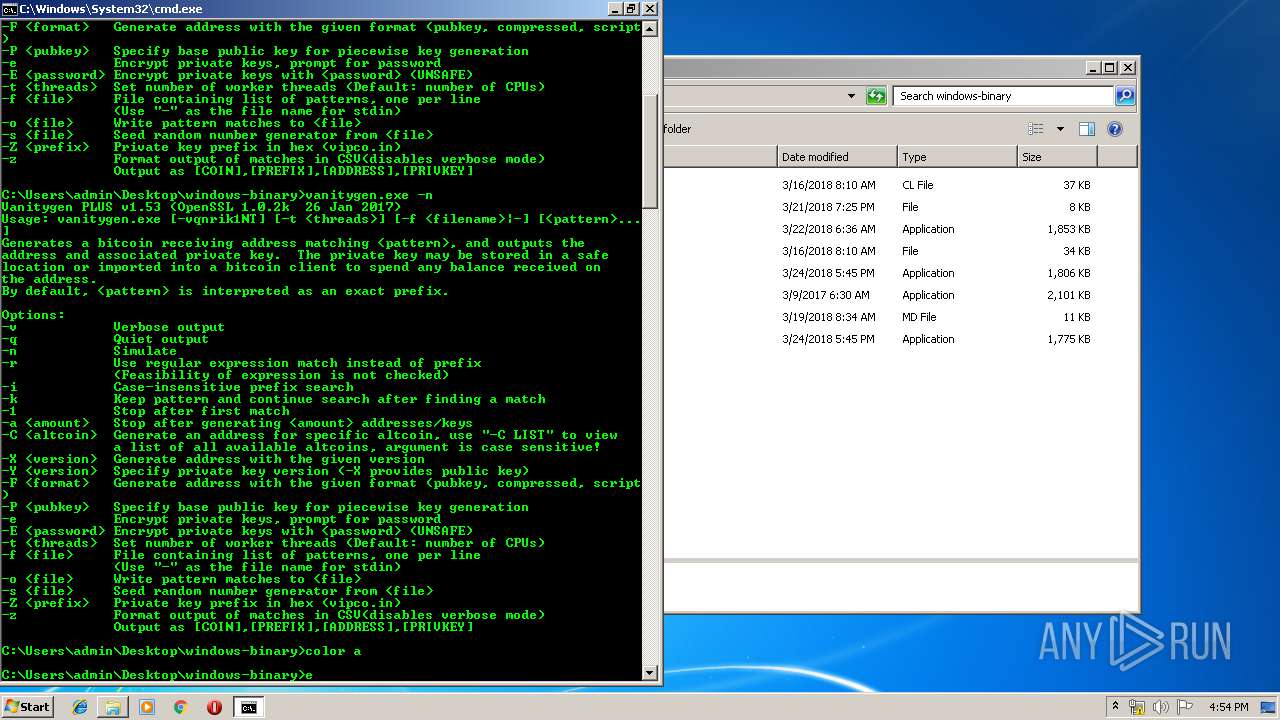Launch Internet Explorer from taskbar
Image resolution: width=1280 pixels, height=720 pixels.
[x=80, y=707]
